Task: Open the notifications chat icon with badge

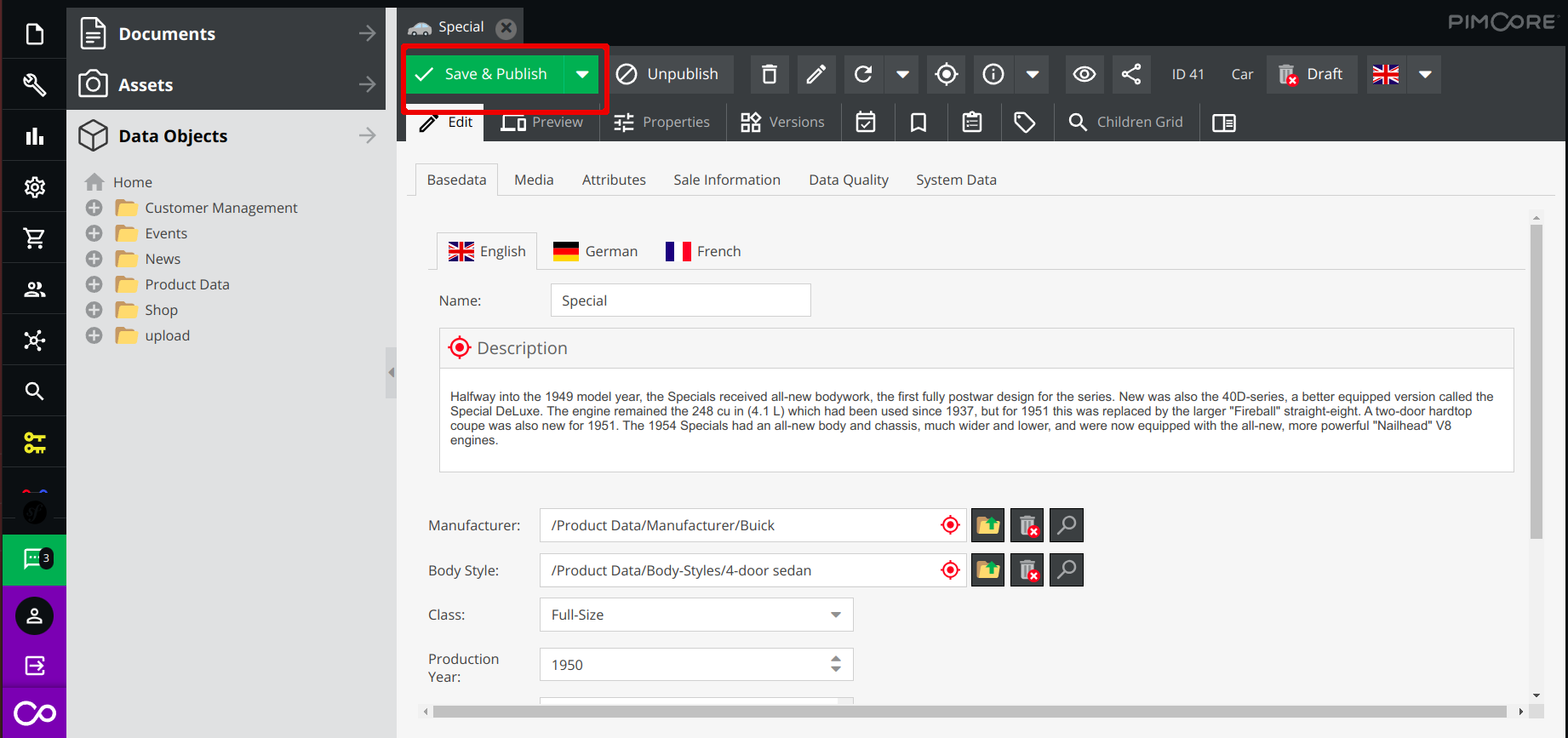Action: click(x=34, y=559)
